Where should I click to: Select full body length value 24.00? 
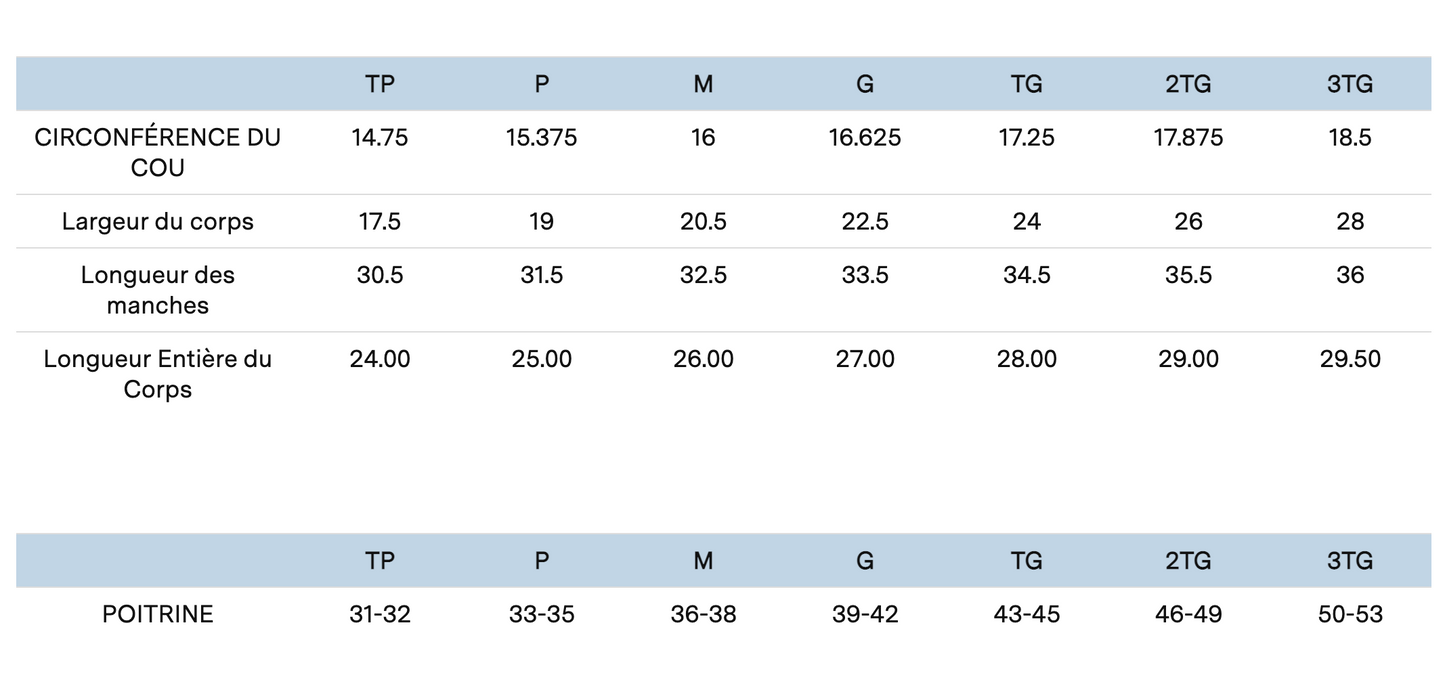pyautogui.click(x=380, y=359)
